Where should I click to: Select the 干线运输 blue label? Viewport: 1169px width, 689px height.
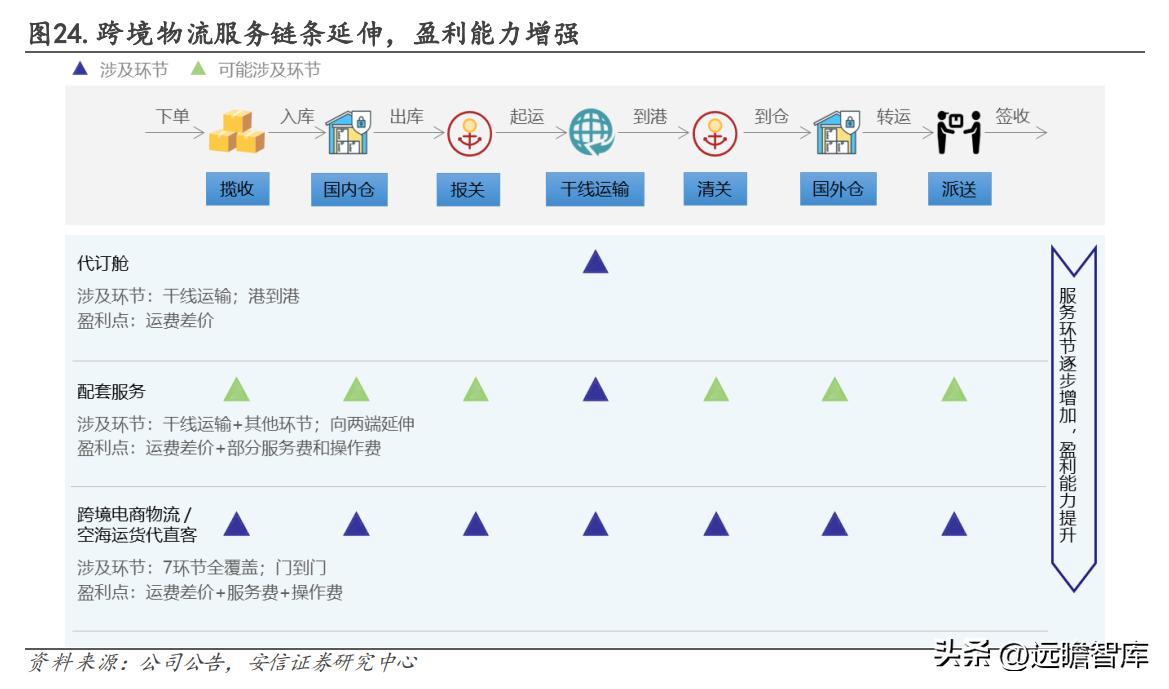click(596, 189)
